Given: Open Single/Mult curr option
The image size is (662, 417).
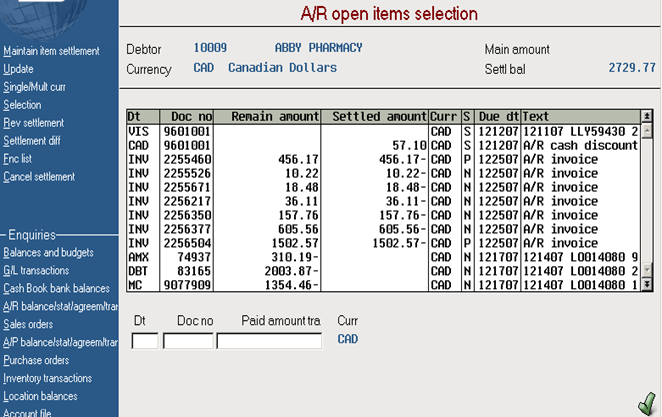Looking at the screenshot, I should coord(34,87).
